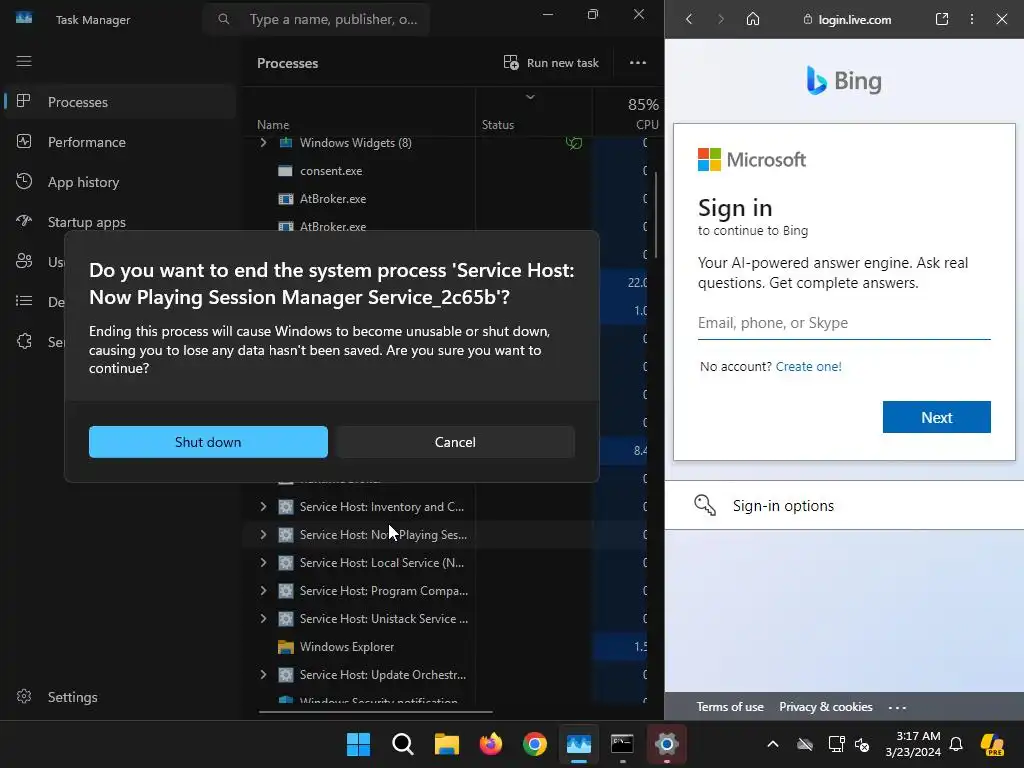
Task: Open File Explorer from the taskbar
Action: coord(447,744)
